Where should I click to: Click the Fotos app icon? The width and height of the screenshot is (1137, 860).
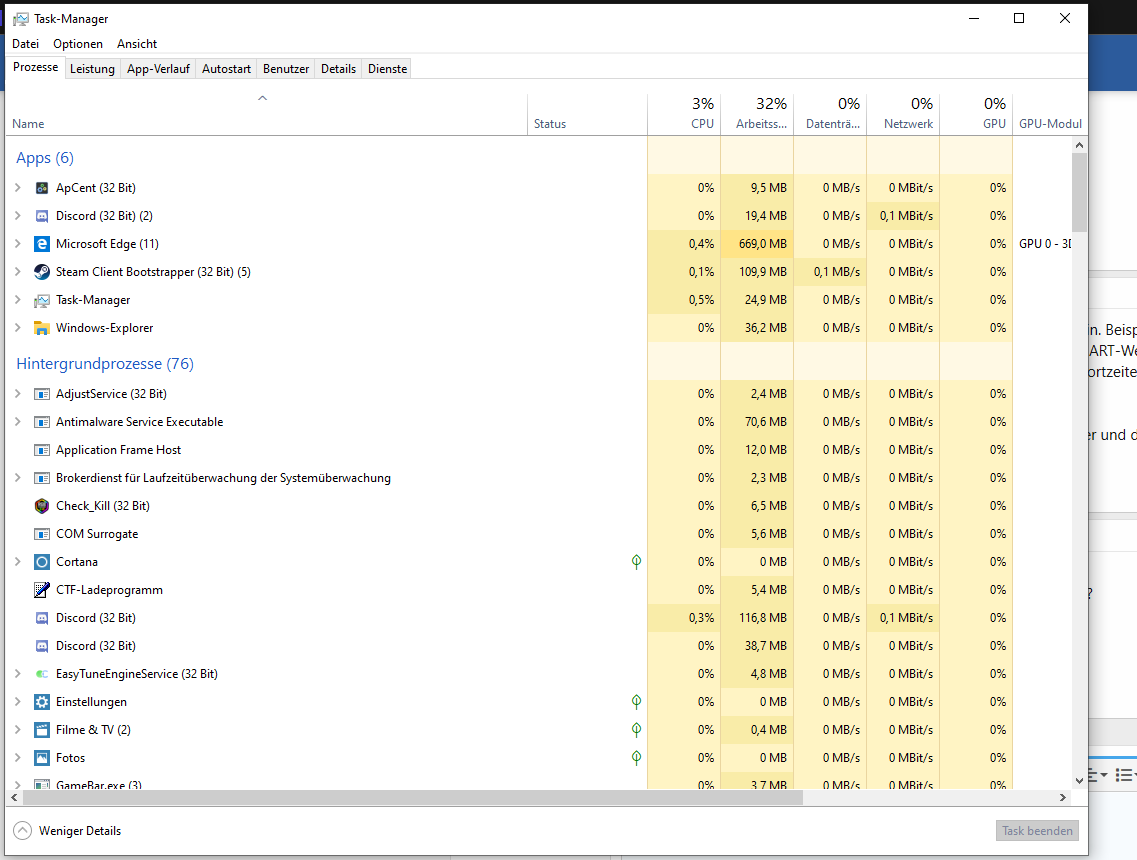pyautogui.click(x=42, y=758)
